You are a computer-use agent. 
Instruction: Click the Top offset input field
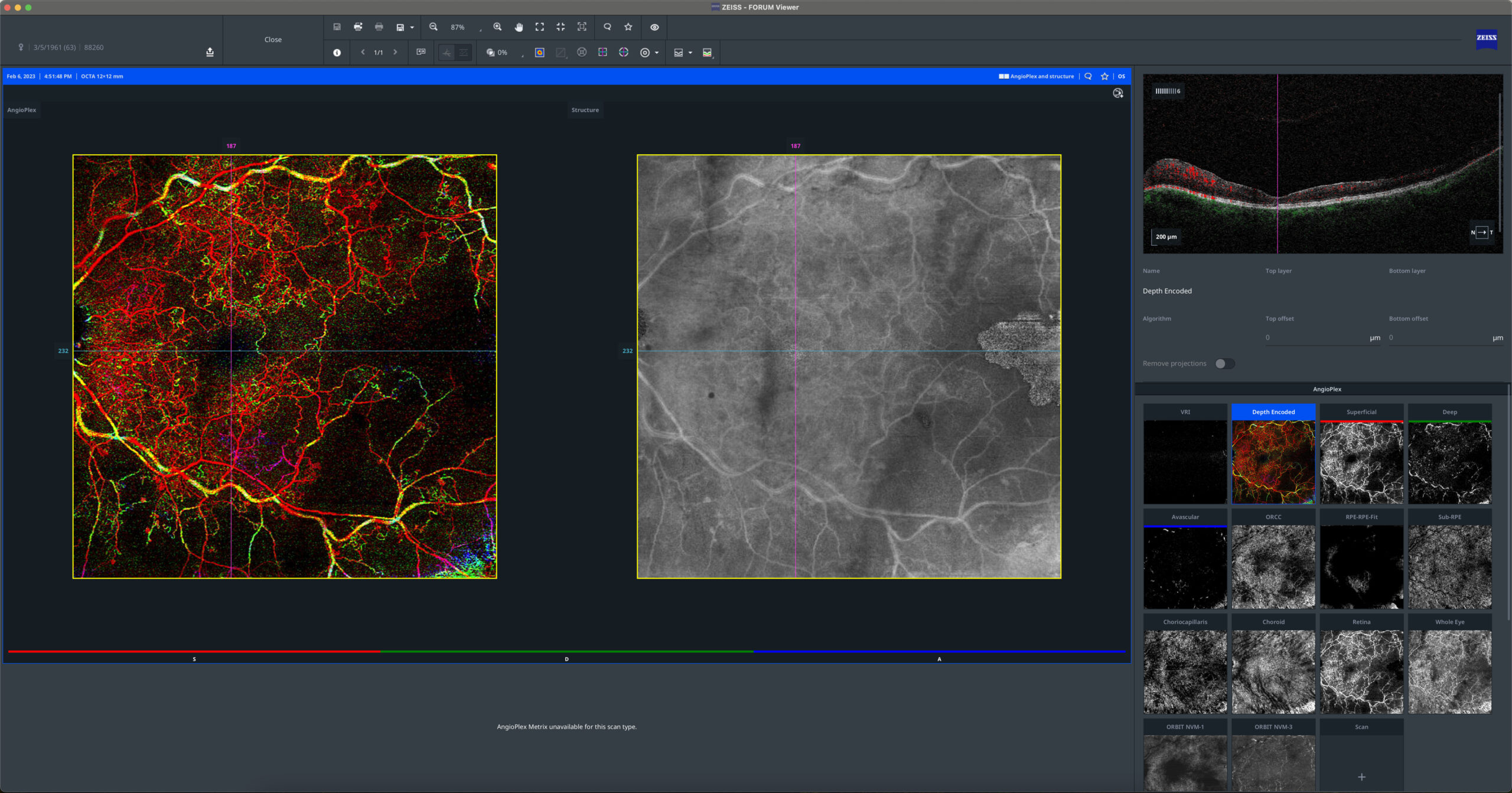pos(1322,338)
